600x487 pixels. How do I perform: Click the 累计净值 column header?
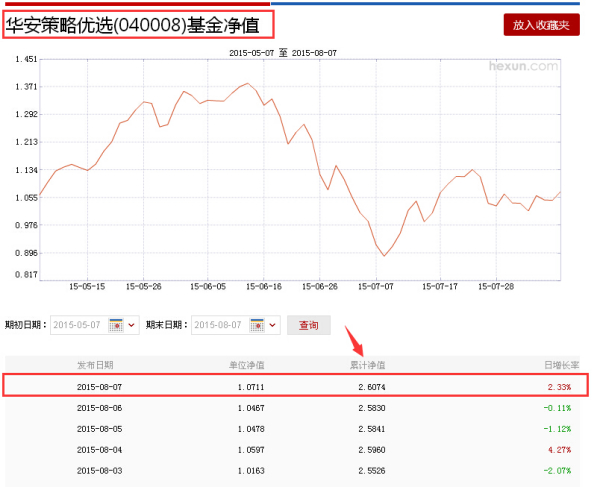pyautogui.click(x=367, y=365)
